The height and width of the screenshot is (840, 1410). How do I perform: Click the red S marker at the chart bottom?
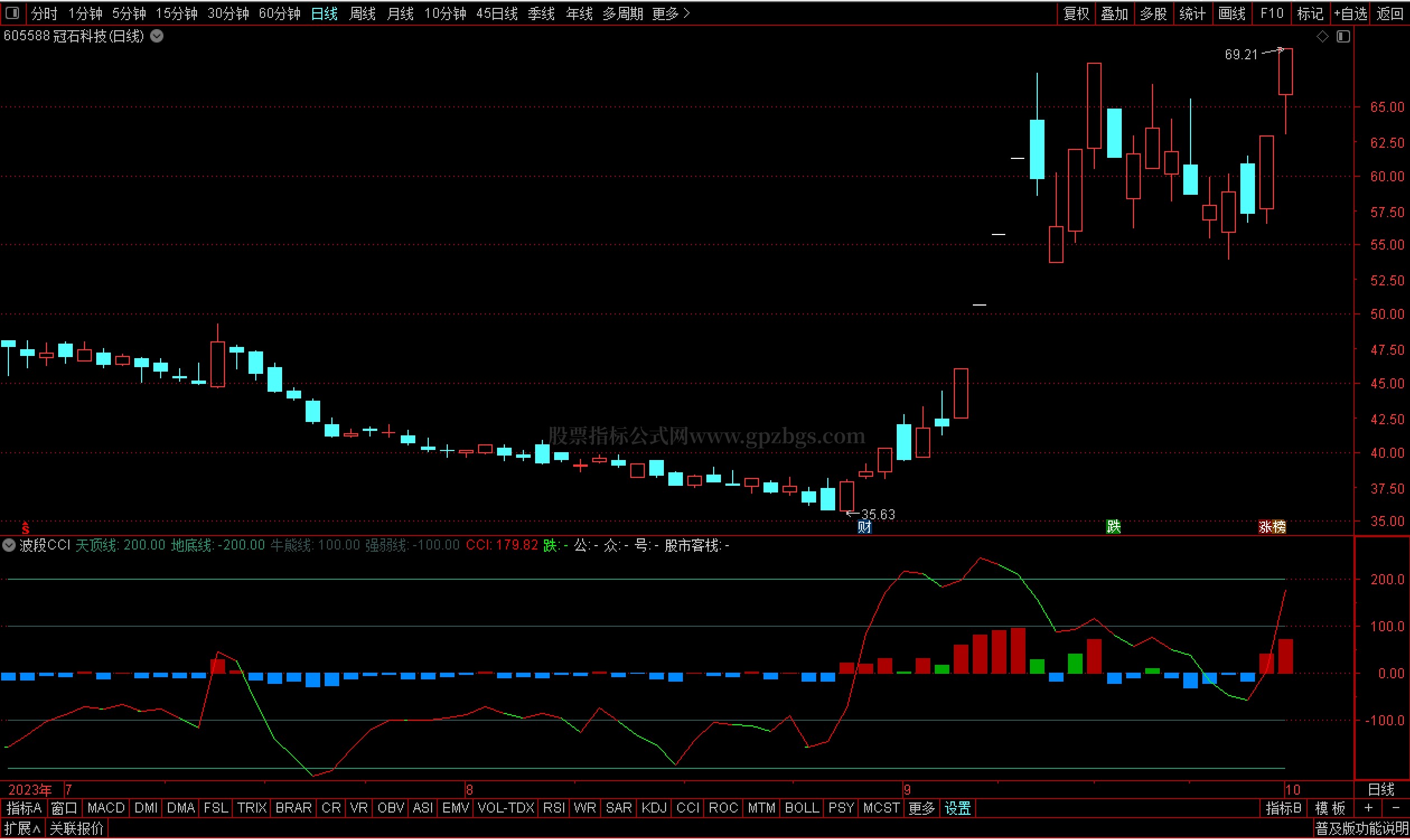26,528
